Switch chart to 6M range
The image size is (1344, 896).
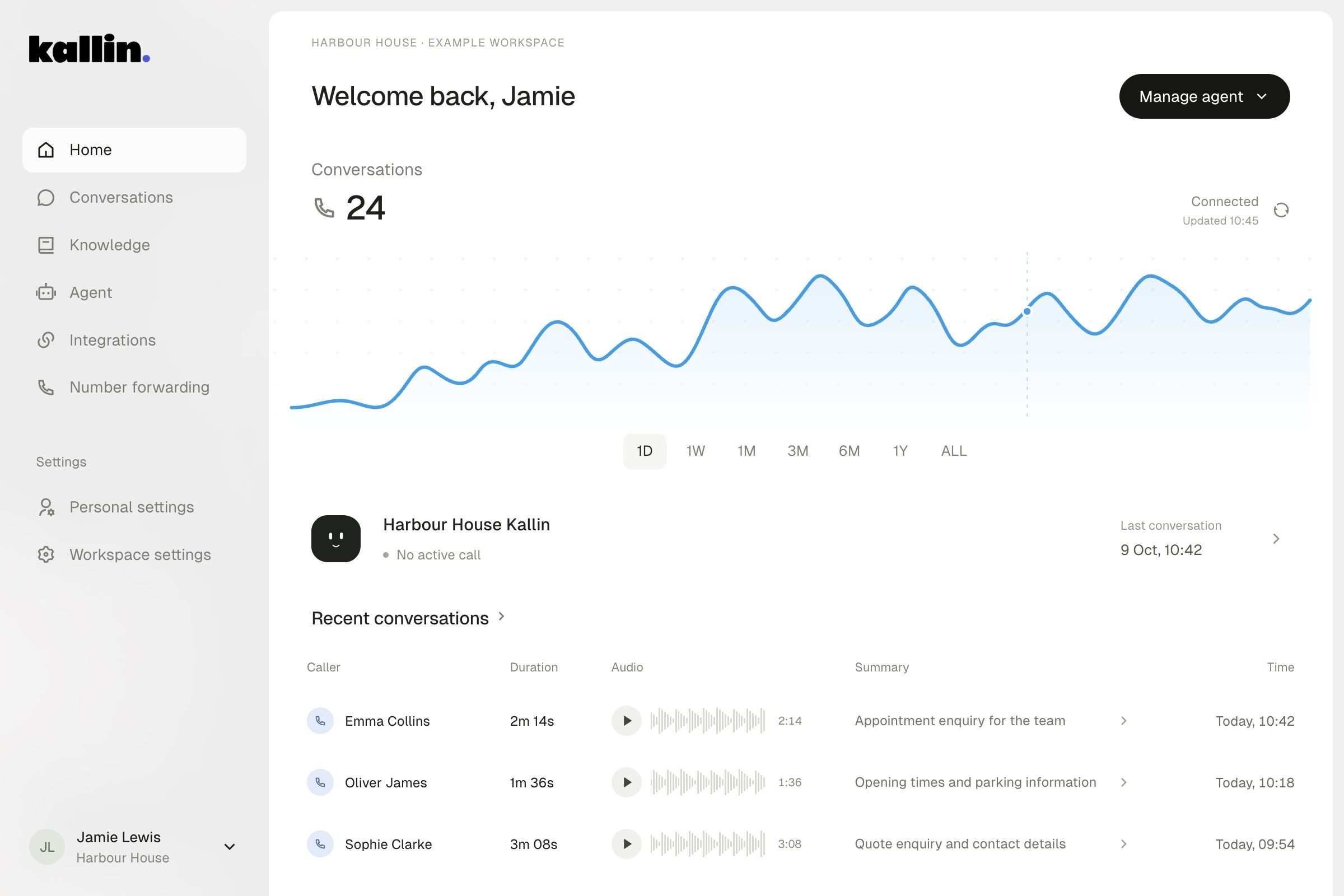[849, 451]
